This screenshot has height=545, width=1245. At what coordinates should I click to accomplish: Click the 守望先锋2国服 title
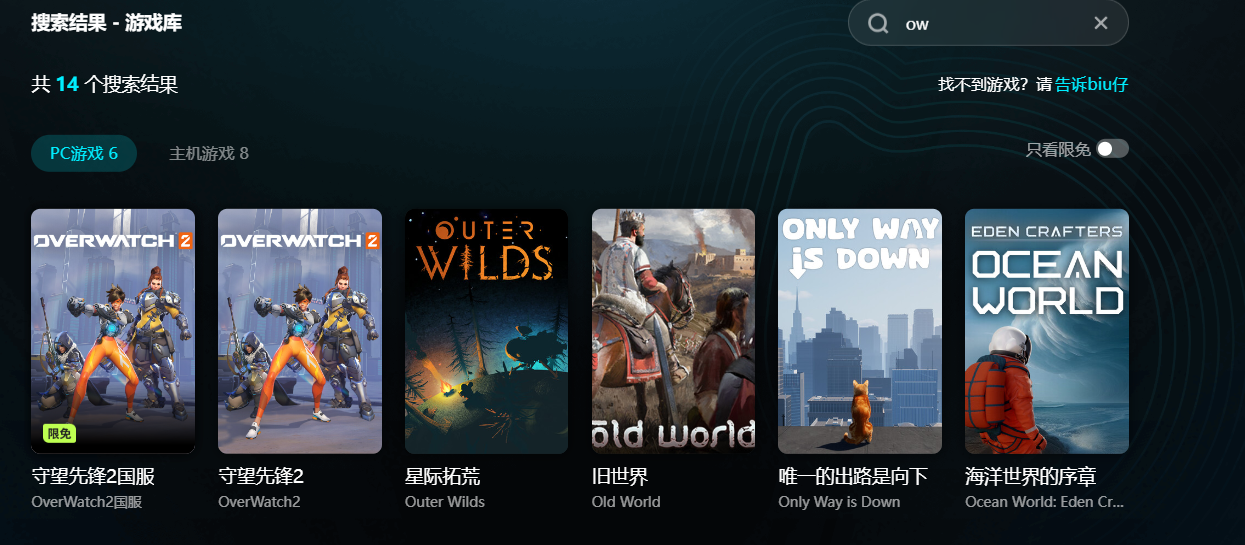pos(93,477)
